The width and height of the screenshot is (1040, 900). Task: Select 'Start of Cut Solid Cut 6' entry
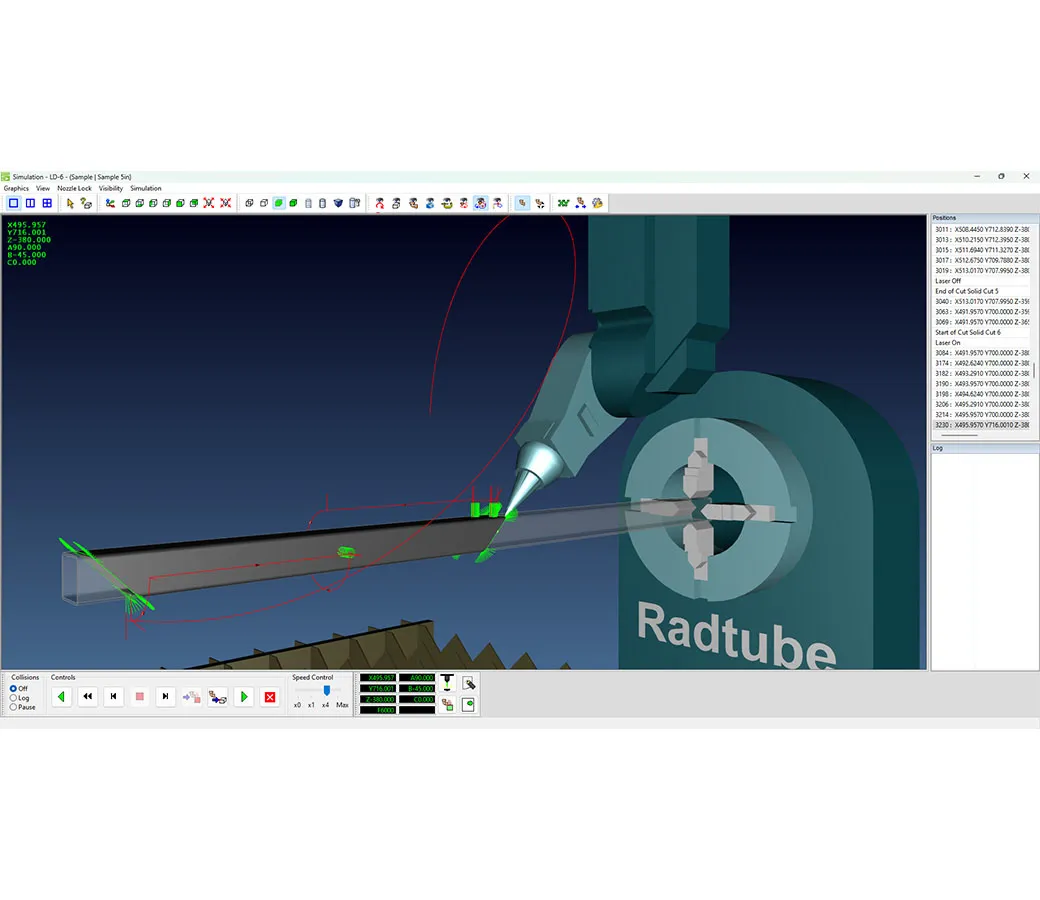click(x=967, y=332)
